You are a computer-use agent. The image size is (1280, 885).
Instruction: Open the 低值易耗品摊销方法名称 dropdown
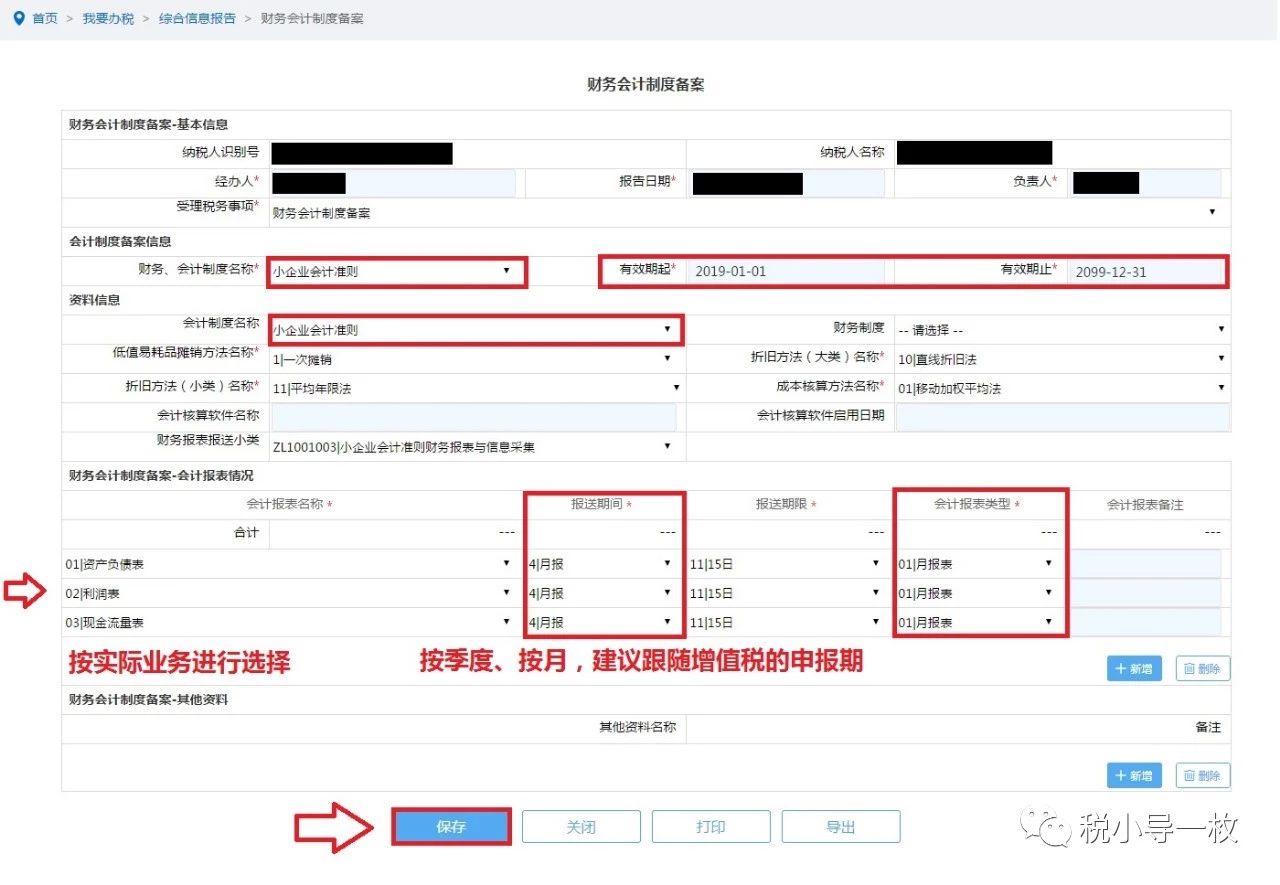474,359
